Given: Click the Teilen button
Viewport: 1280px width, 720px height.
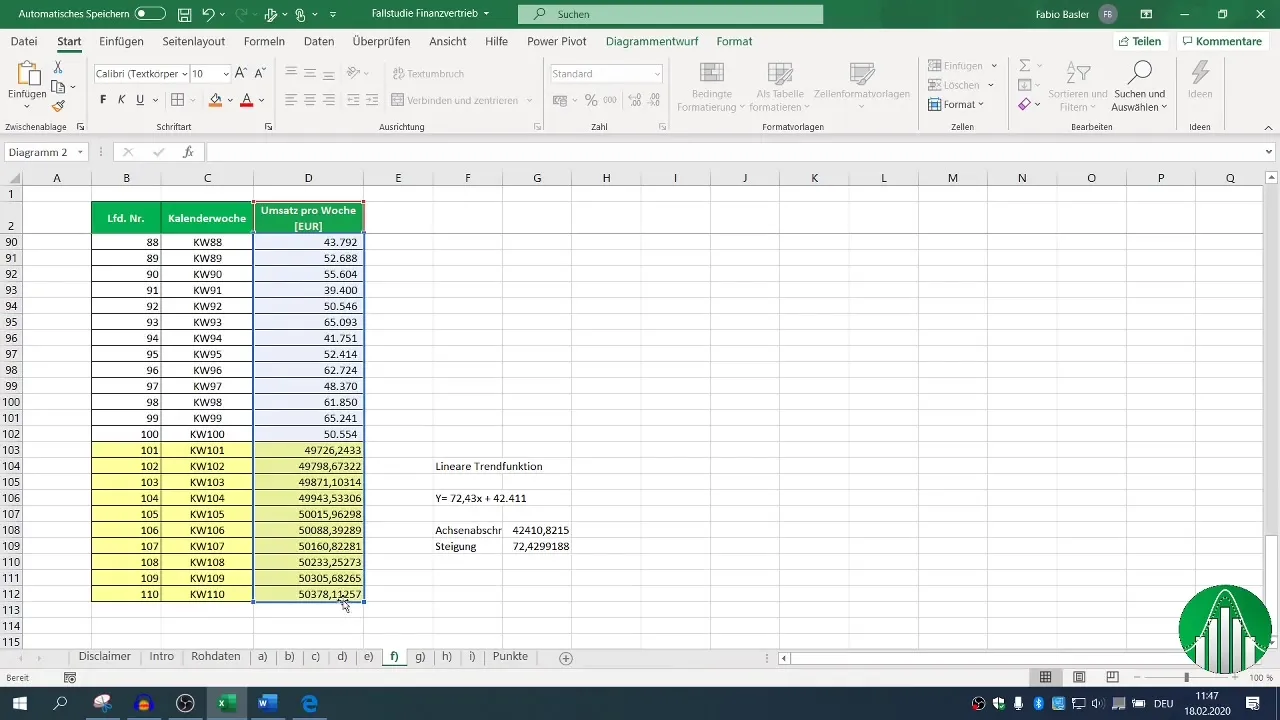Looking at the screenshot, I should (x=1140, y=41).
